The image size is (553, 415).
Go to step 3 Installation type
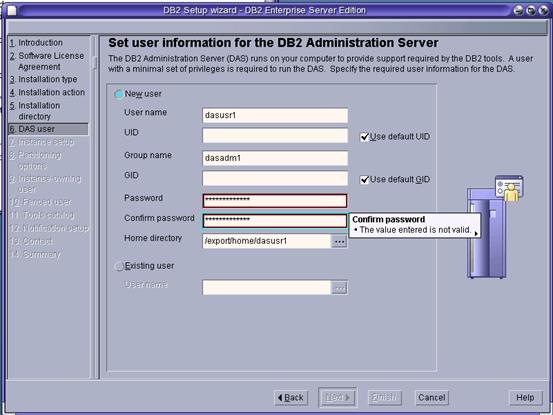tap(43, 79)
